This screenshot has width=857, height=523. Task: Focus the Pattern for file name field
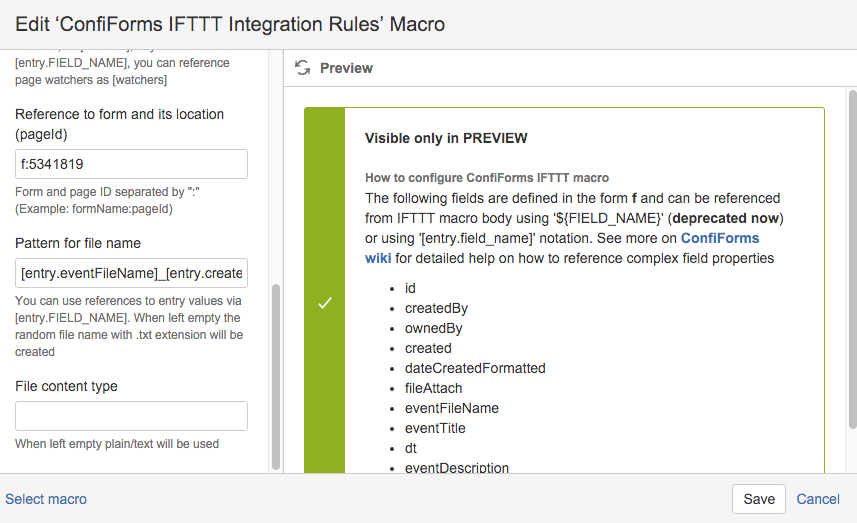[x=131, y=273]
